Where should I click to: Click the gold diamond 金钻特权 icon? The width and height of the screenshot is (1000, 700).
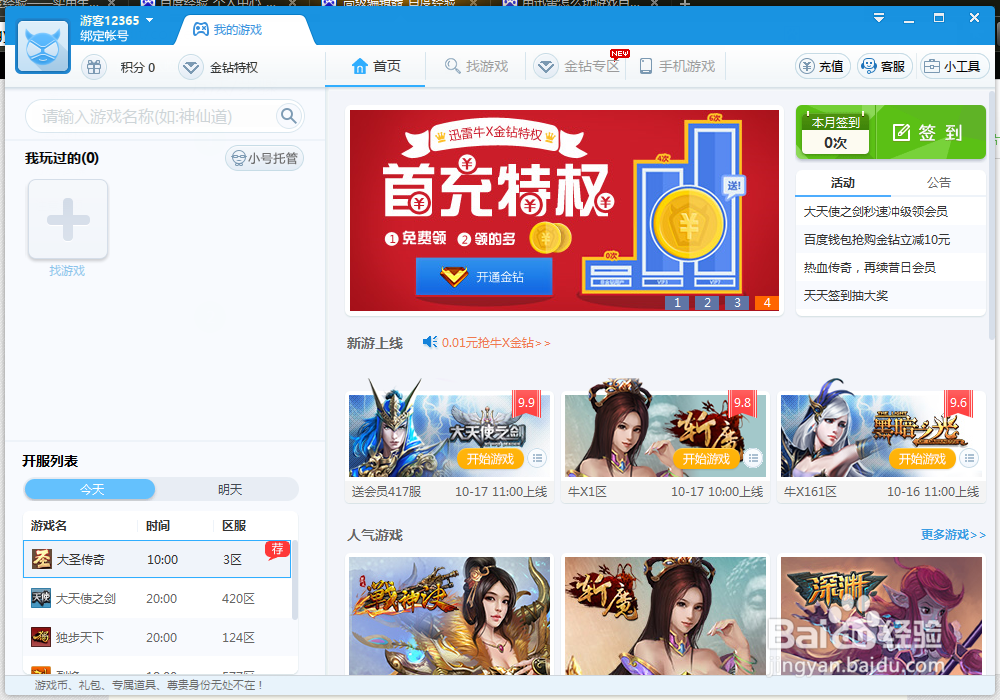[x=190, y=67]
